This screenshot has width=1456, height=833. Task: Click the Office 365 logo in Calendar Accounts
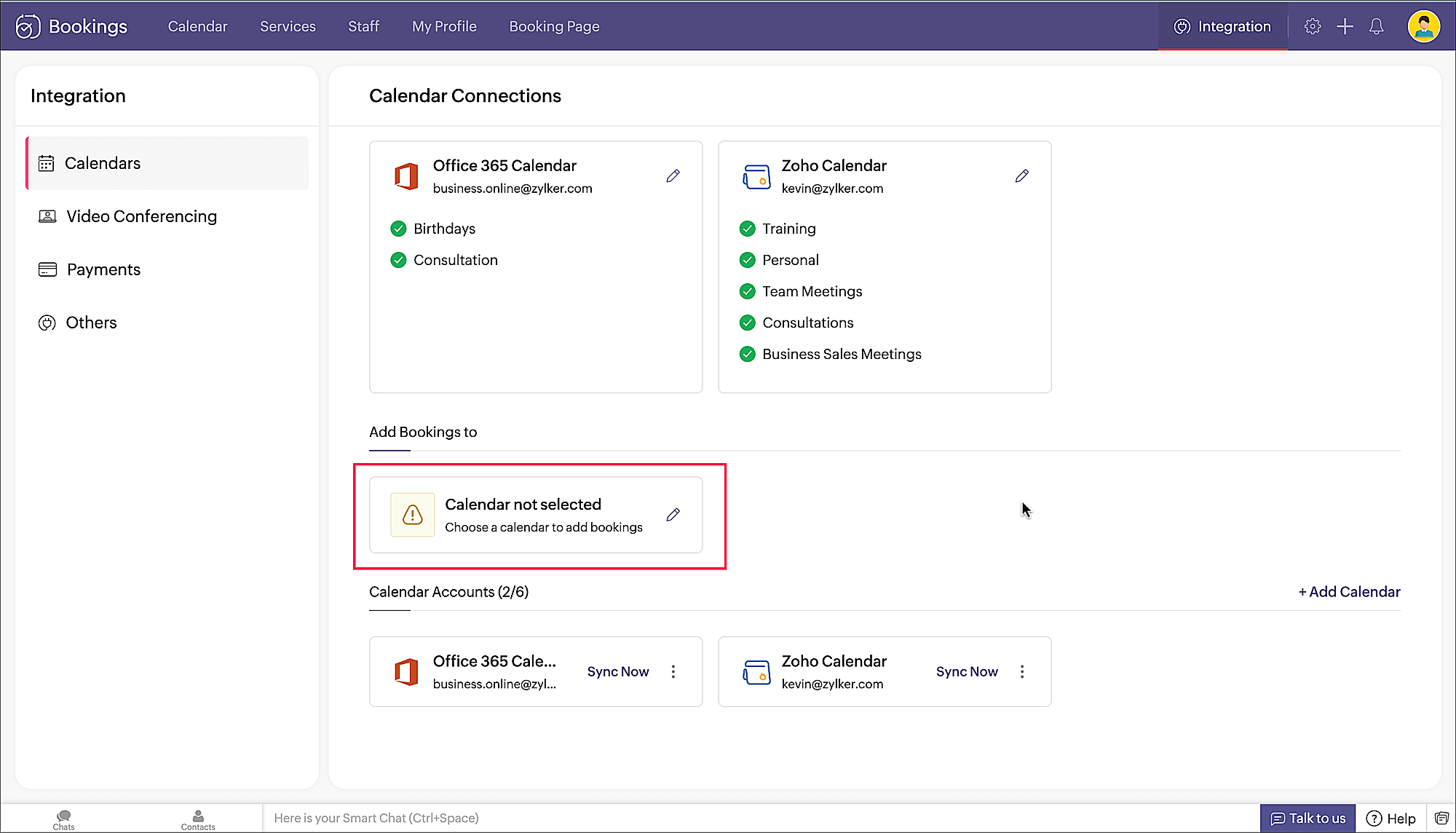tap(406, 671)
